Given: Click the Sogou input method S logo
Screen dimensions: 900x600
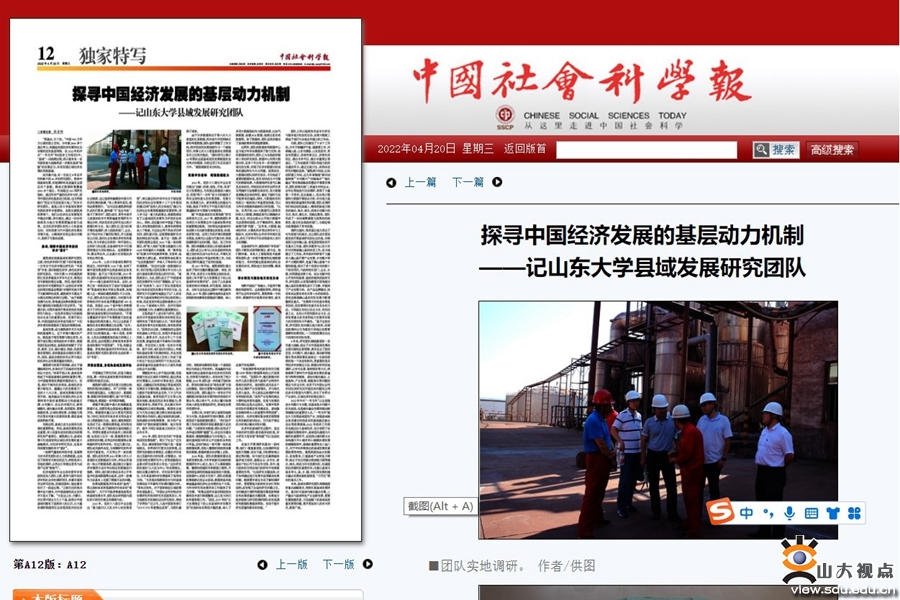Looking at the screenshot, I should point(720,511).
